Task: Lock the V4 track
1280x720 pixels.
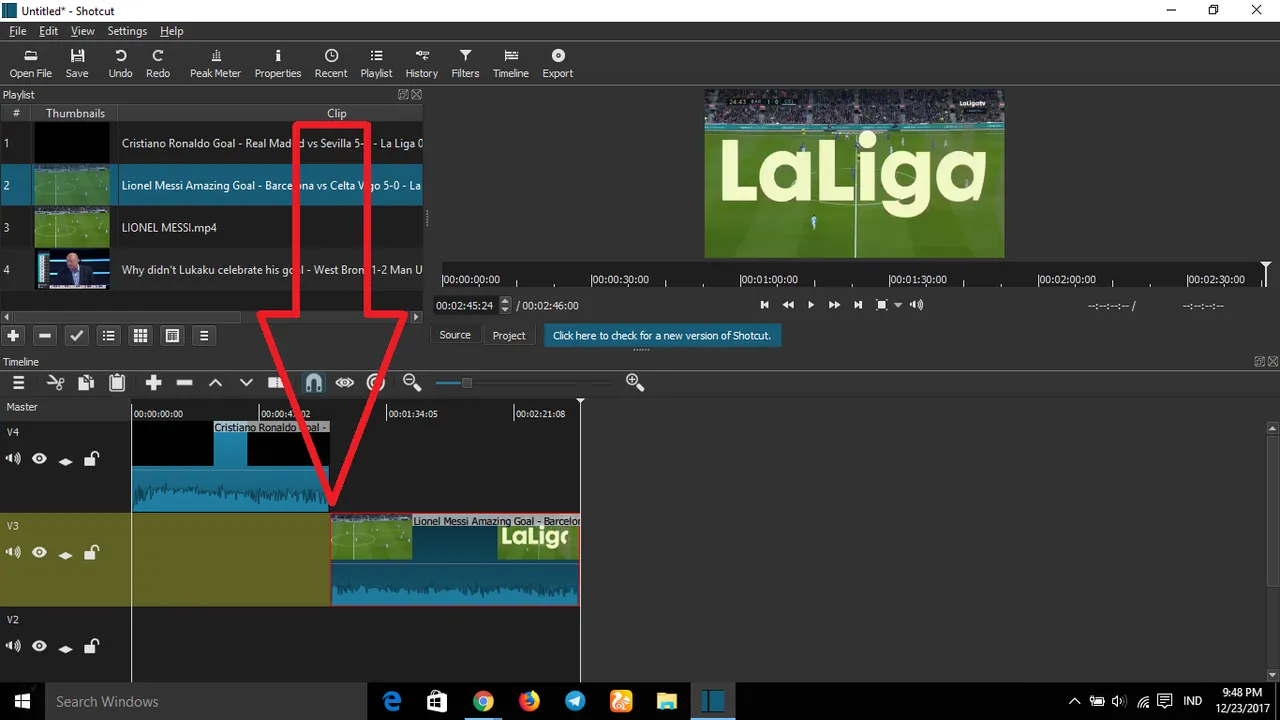Action: (91, 459)
